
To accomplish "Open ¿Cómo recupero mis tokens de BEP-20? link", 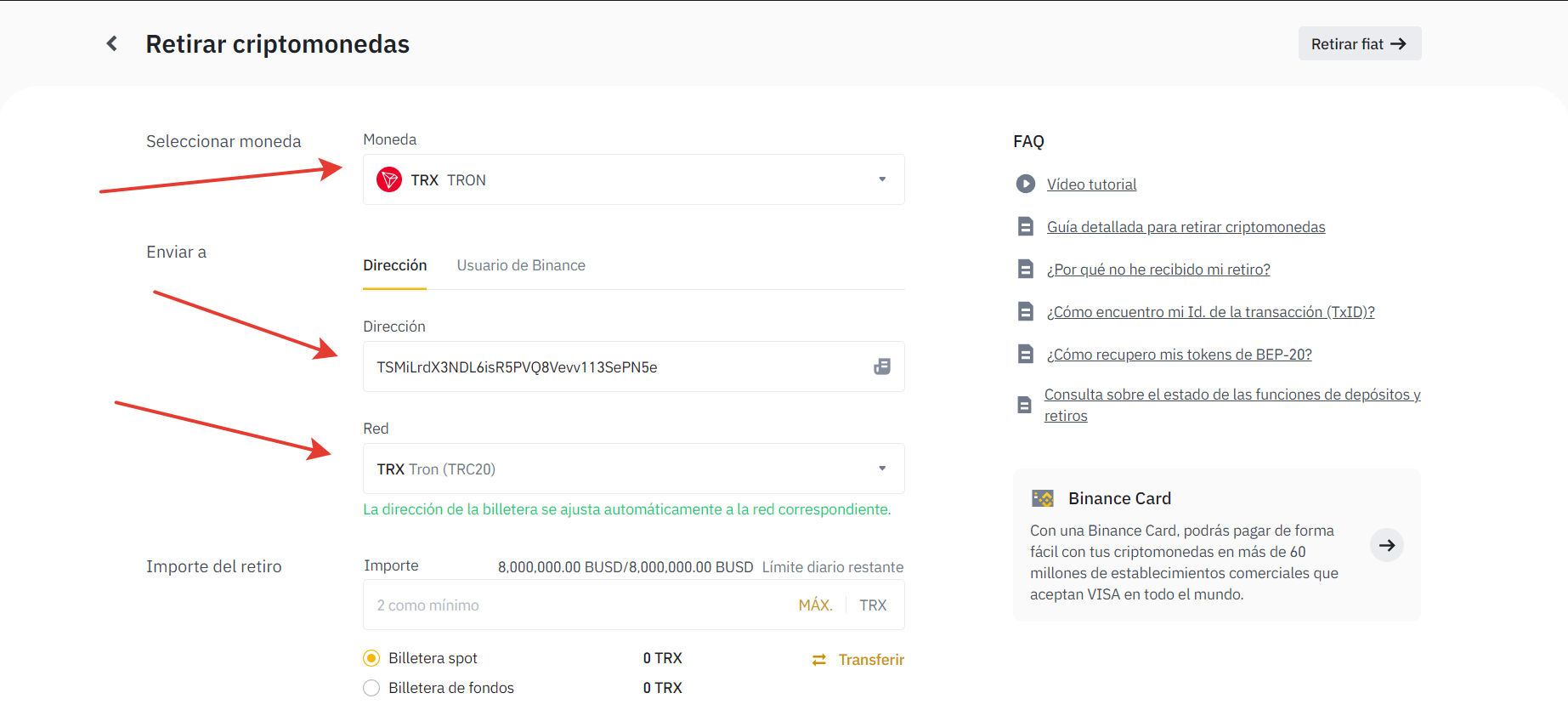I will point(1179,355).
